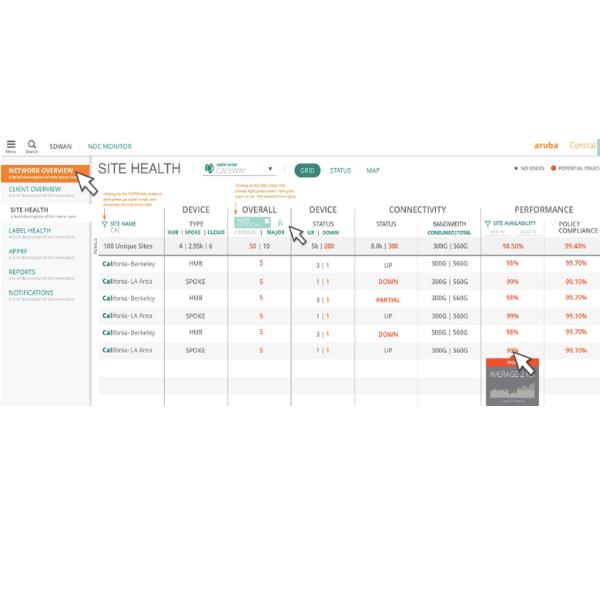Click the Search magnifier icon

(32, 145)
